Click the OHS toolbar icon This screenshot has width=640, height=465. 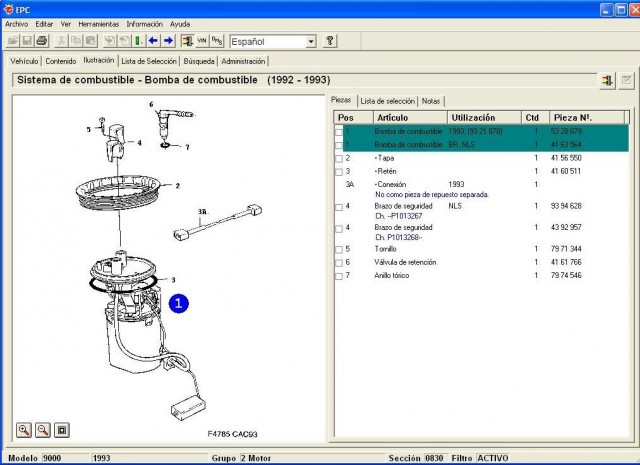coord(217,41)
